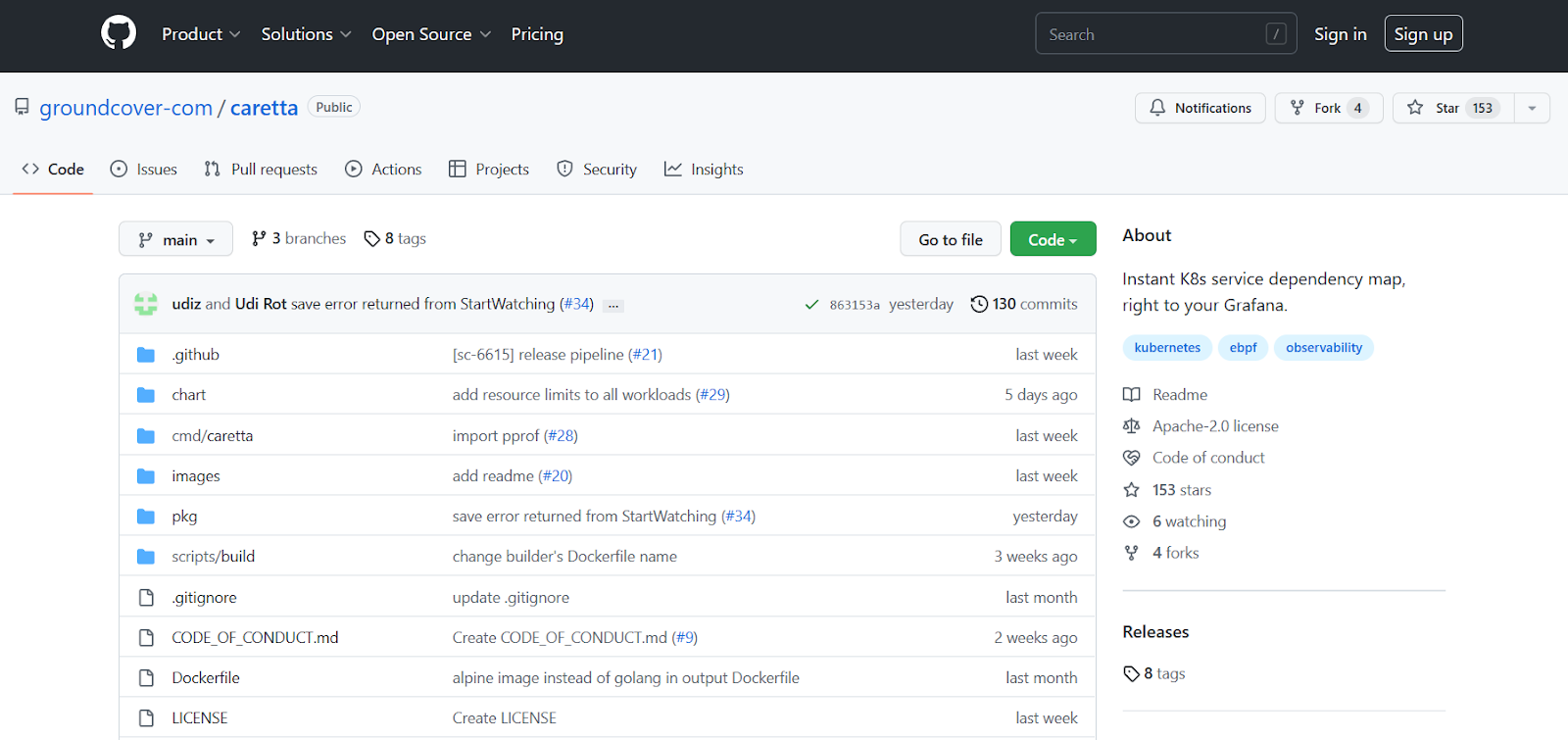Click the udiz commit author avatar

pyautogui.click(x=146, y=304)
